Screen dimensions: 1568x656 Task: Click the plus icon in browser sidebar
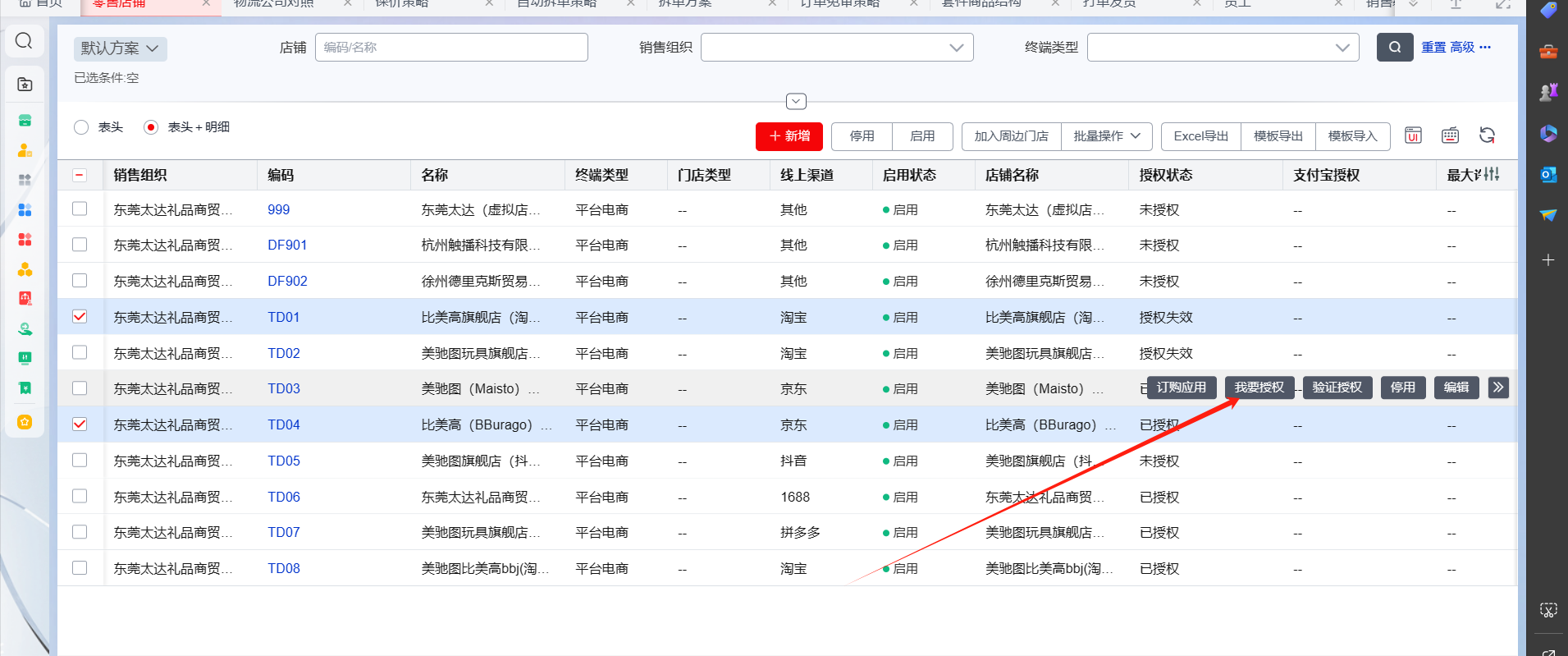(x=1548, y=260)
